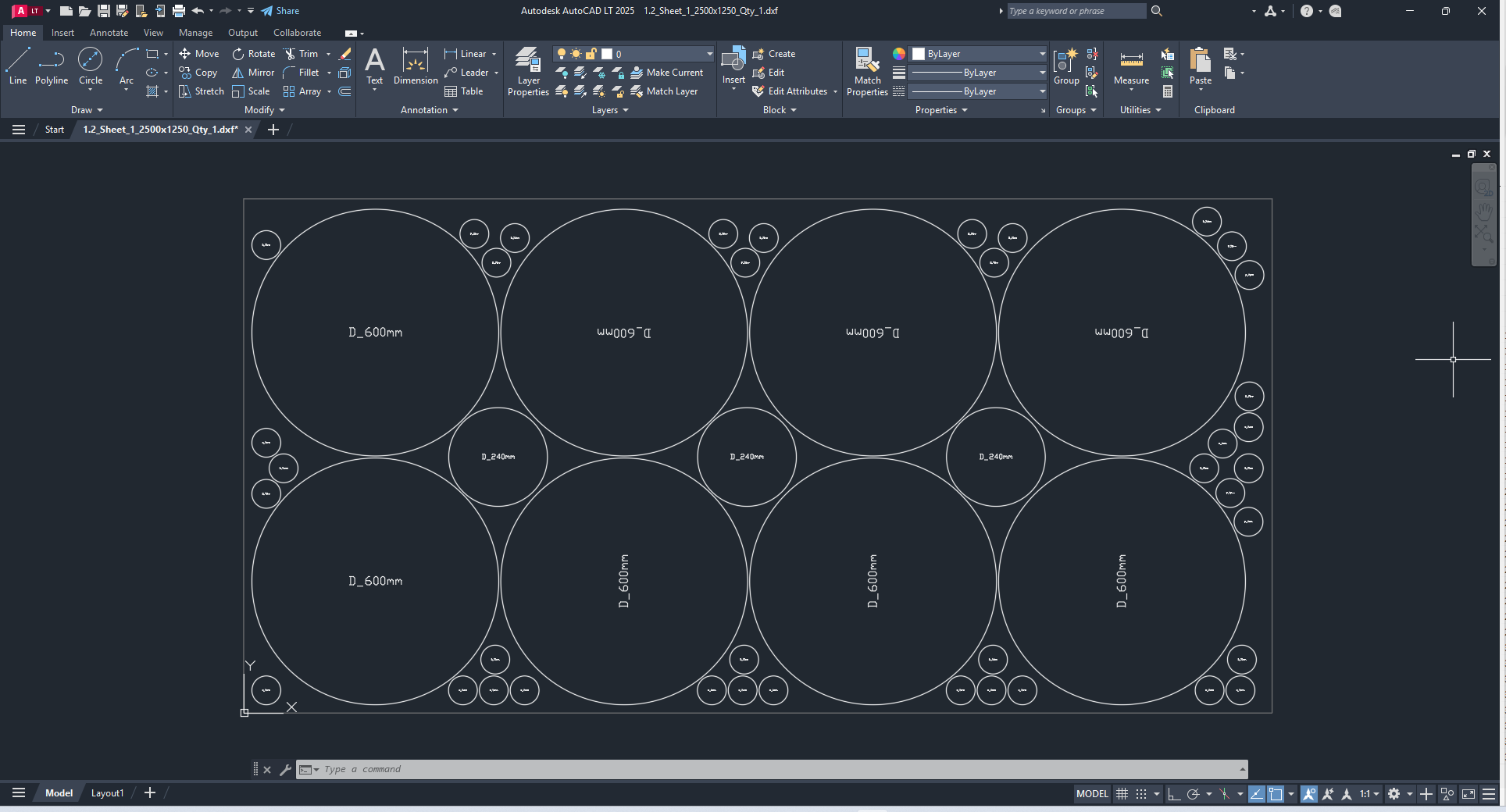Click the white layer color swatch

(x=607, y=54)
